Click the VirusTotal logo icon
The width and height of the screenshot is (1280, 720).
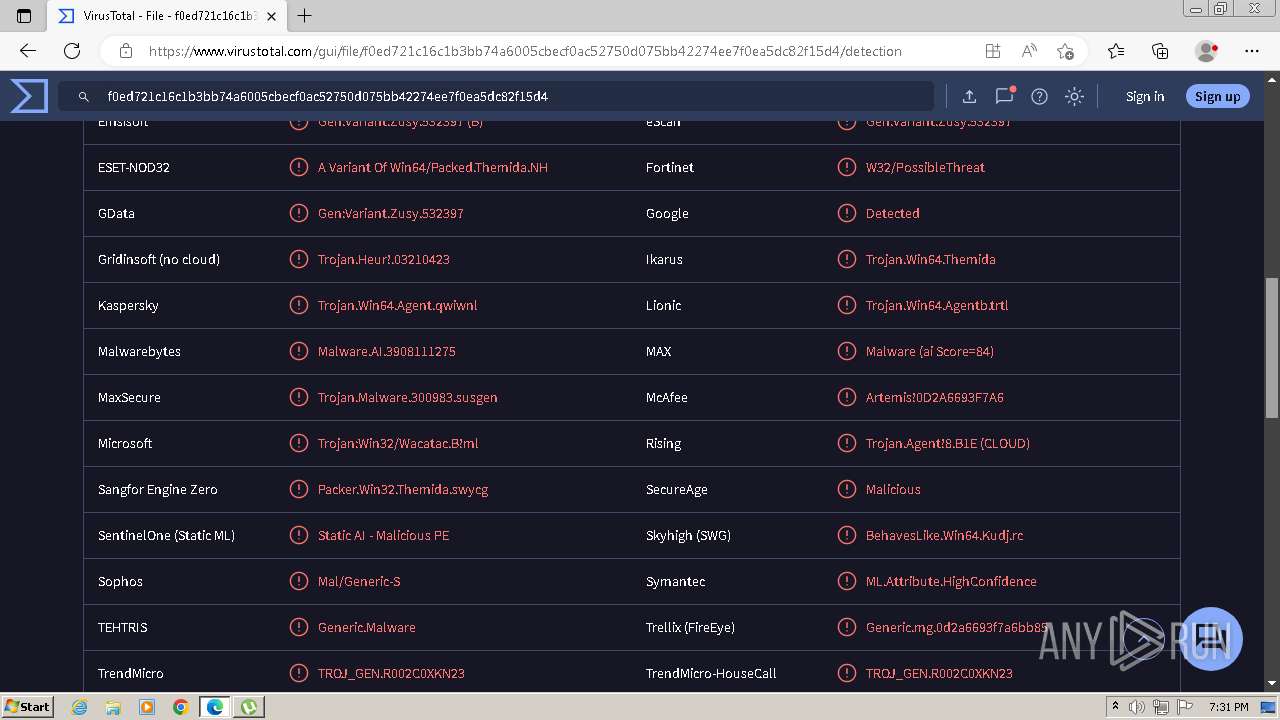[x=29, y=96]
